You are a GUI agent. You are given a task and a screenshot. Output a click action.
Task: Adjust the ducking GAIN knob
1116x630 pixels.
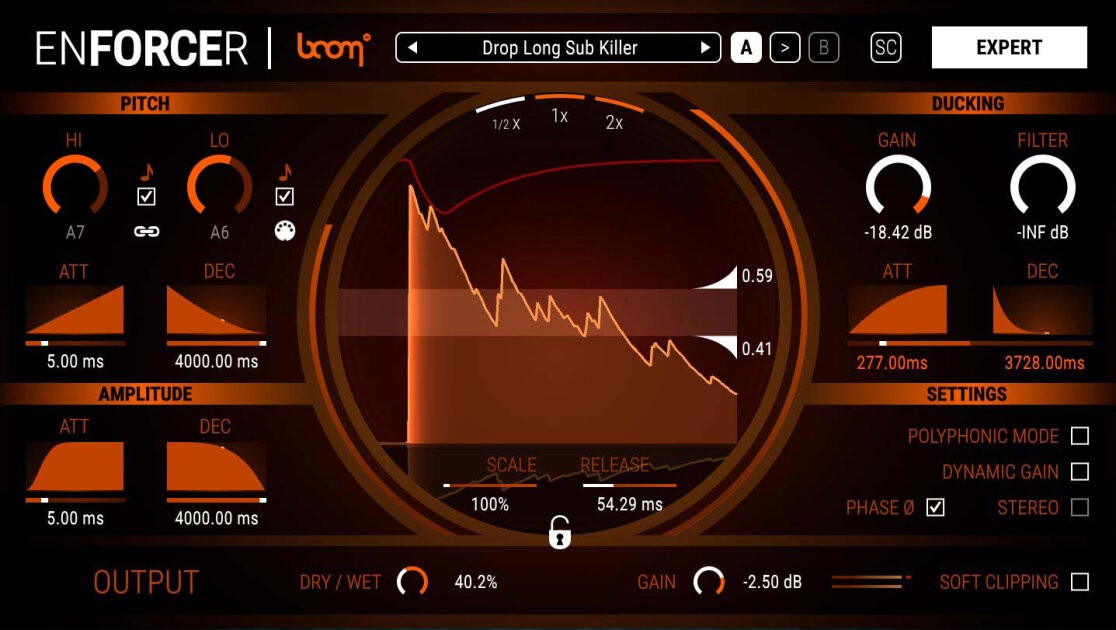pos(897,187)
